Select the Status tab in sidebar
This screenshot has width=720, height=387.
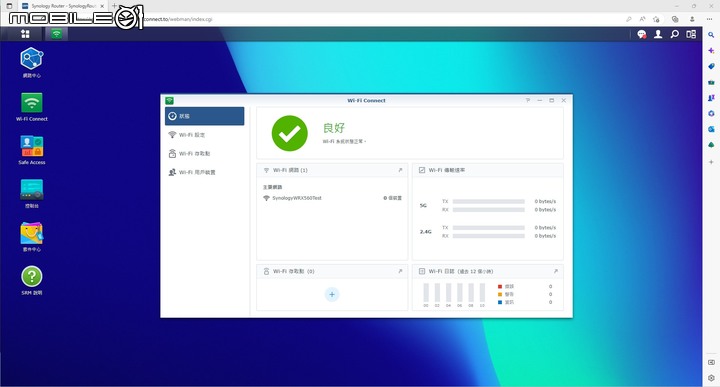[204, 116]
